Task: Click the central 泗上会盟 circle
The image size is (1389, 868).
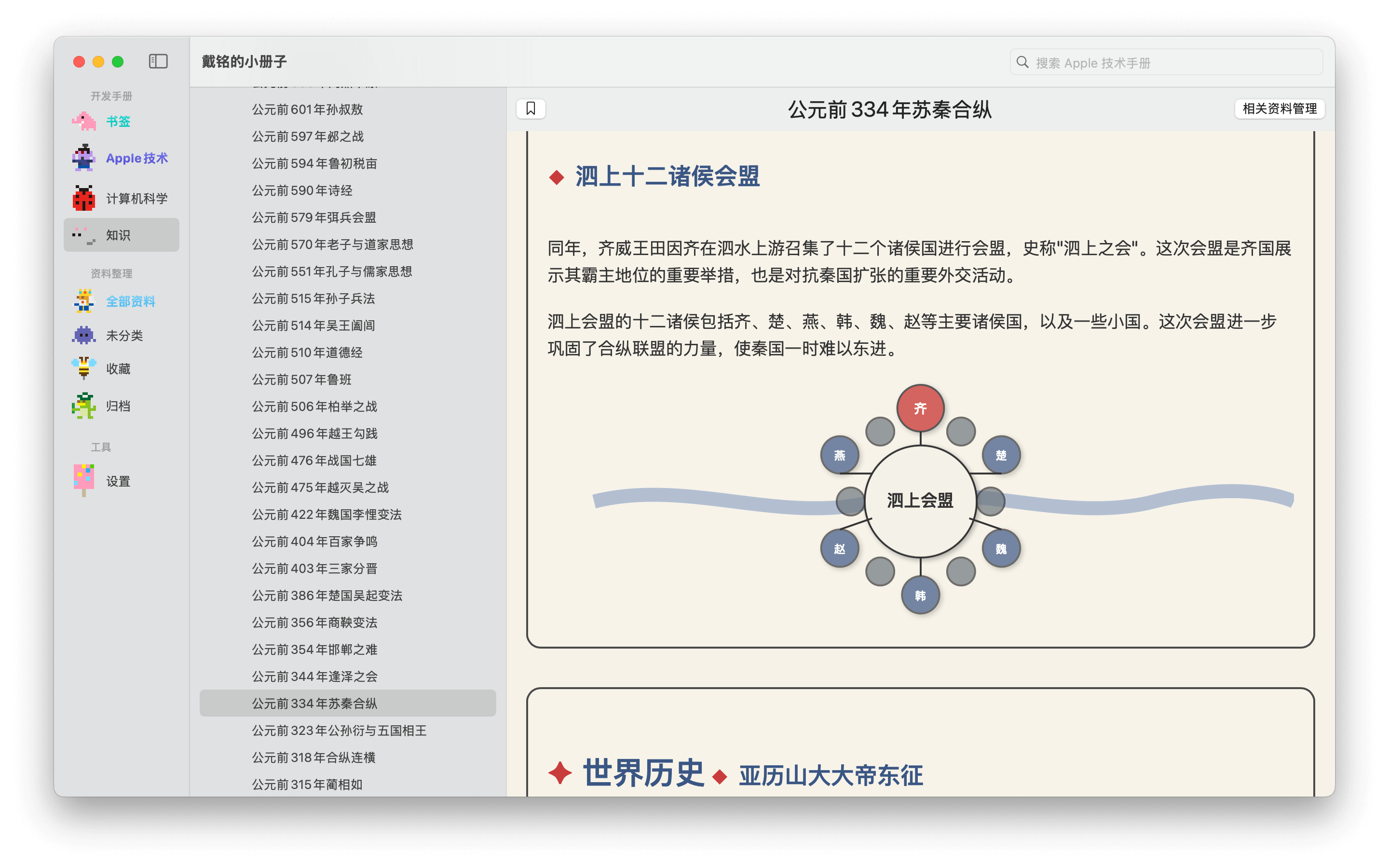Action: click(920, 501)
